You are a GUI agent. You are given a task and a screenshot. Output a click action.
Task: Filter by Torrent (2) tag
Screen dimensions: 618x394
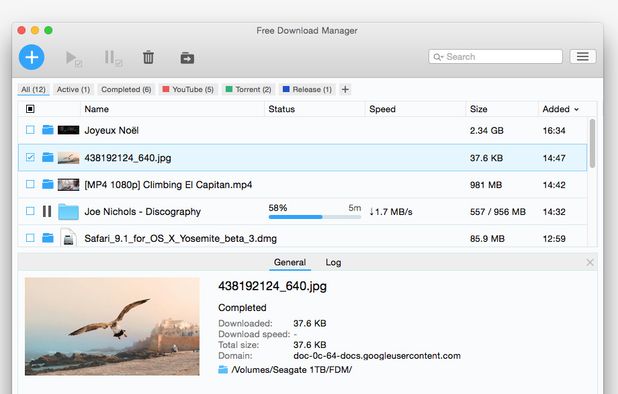(x=248, y=89)
